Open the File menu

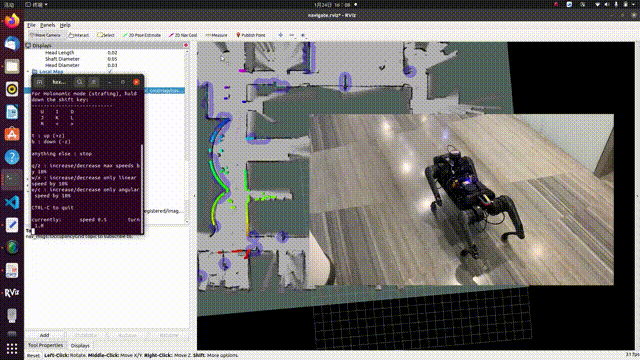coord(31,25)
